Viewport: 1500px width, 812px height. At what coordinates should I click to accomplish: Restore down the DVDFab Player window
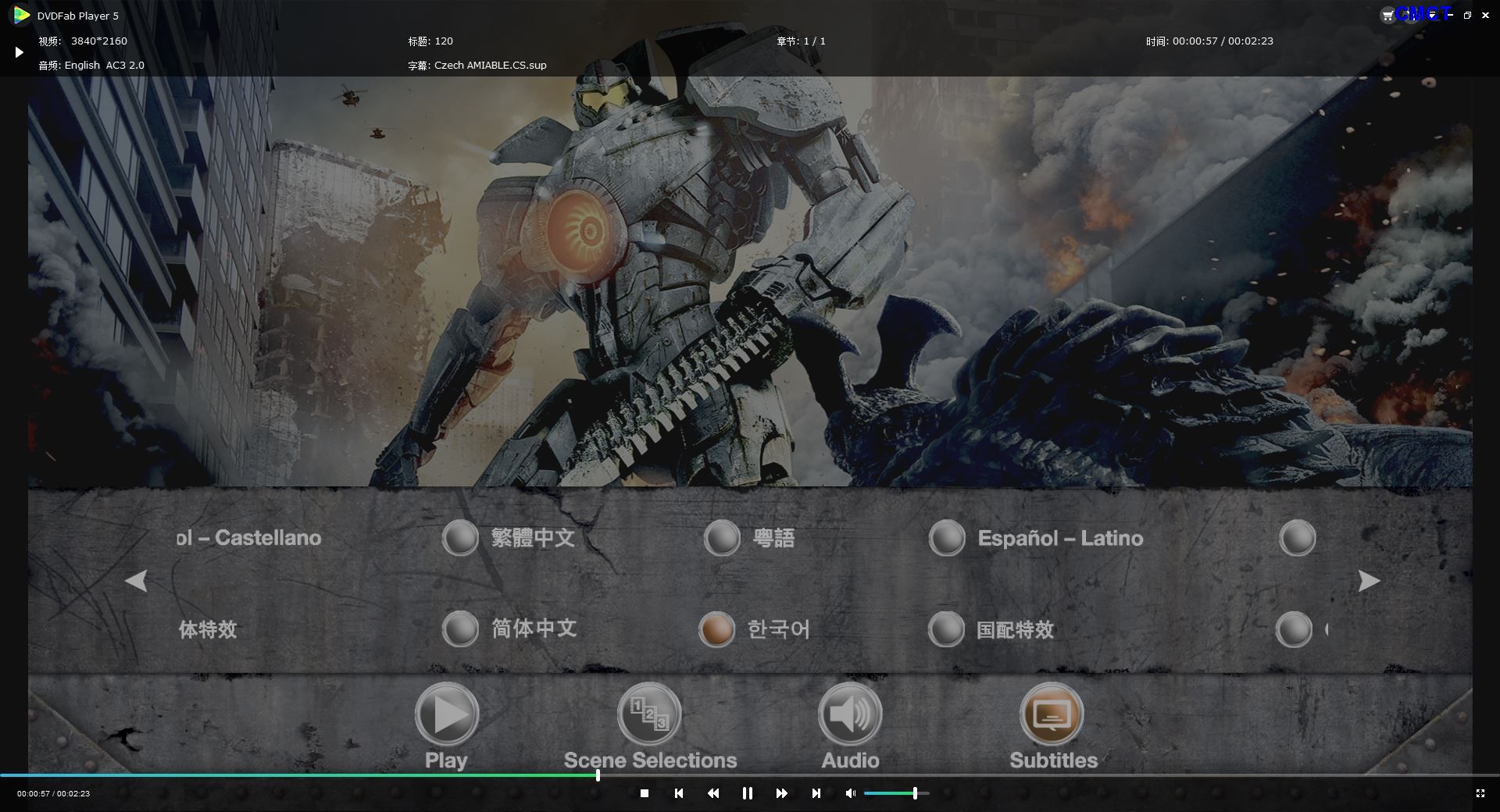coord(1467,16)
